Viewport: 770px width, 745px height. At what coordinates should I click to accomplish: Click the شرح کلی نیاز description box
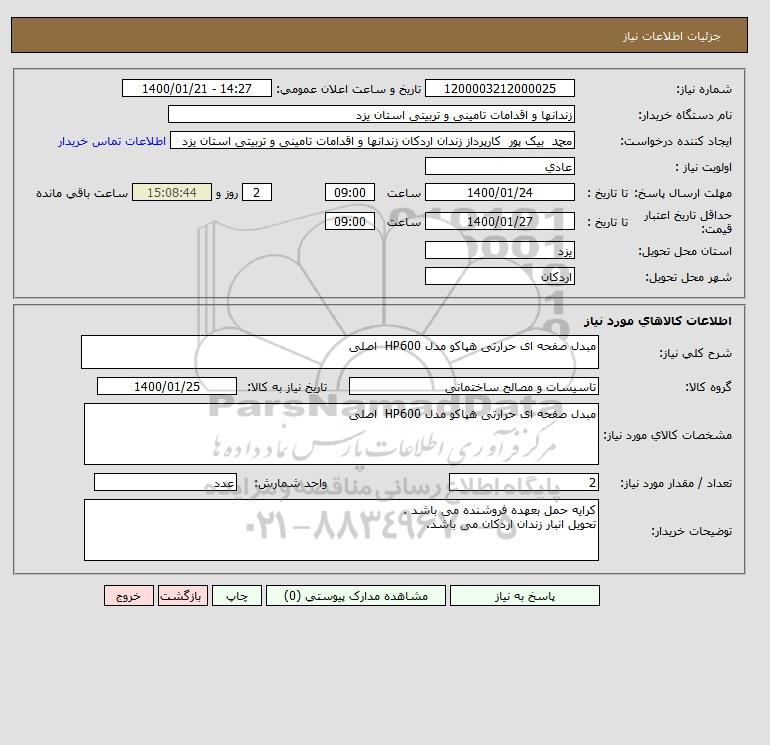(340, 352)
